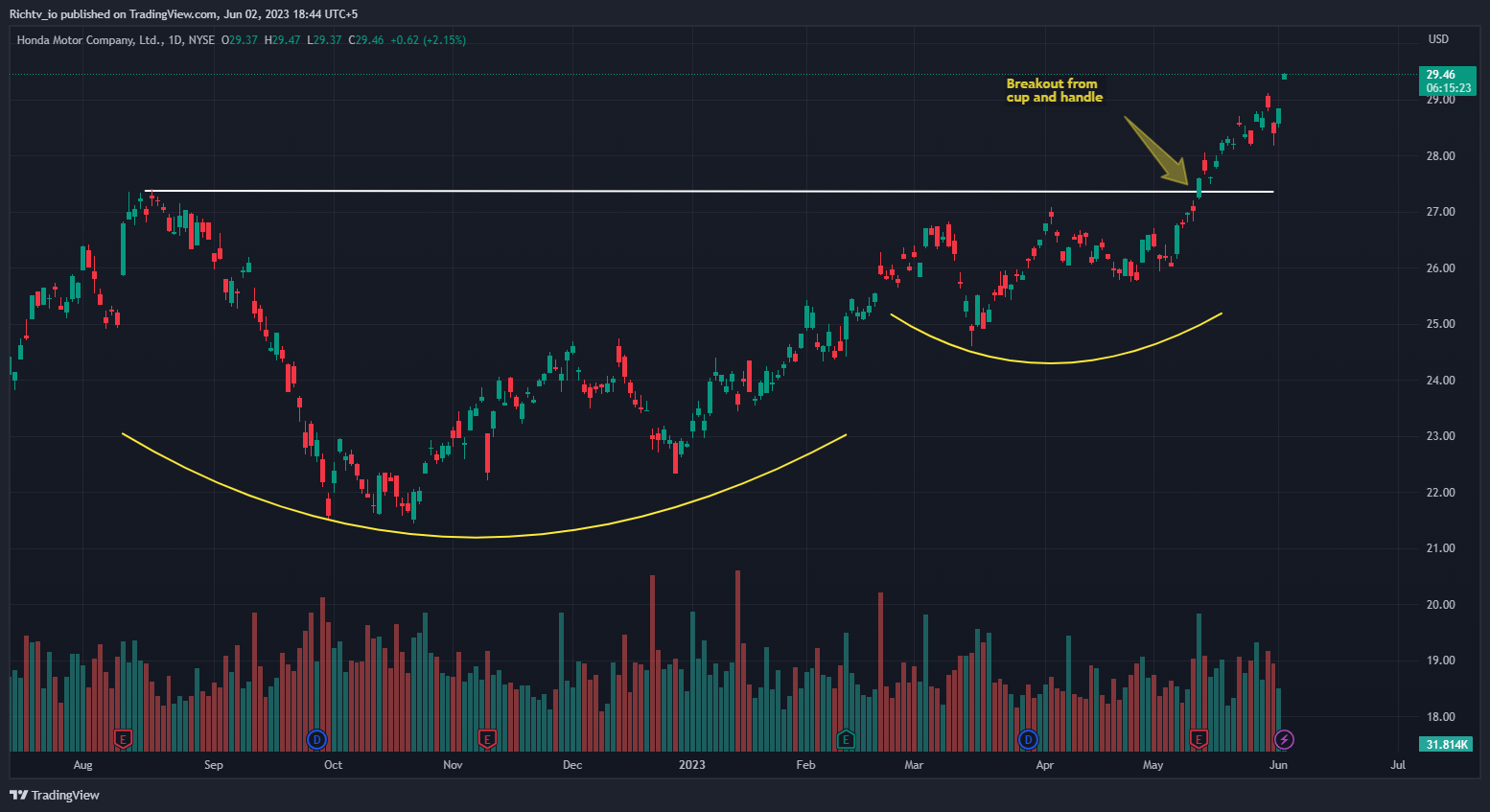Click the 22.00 price axis label
Screen dimensions: 1490x812
[x=1440, y=493]
